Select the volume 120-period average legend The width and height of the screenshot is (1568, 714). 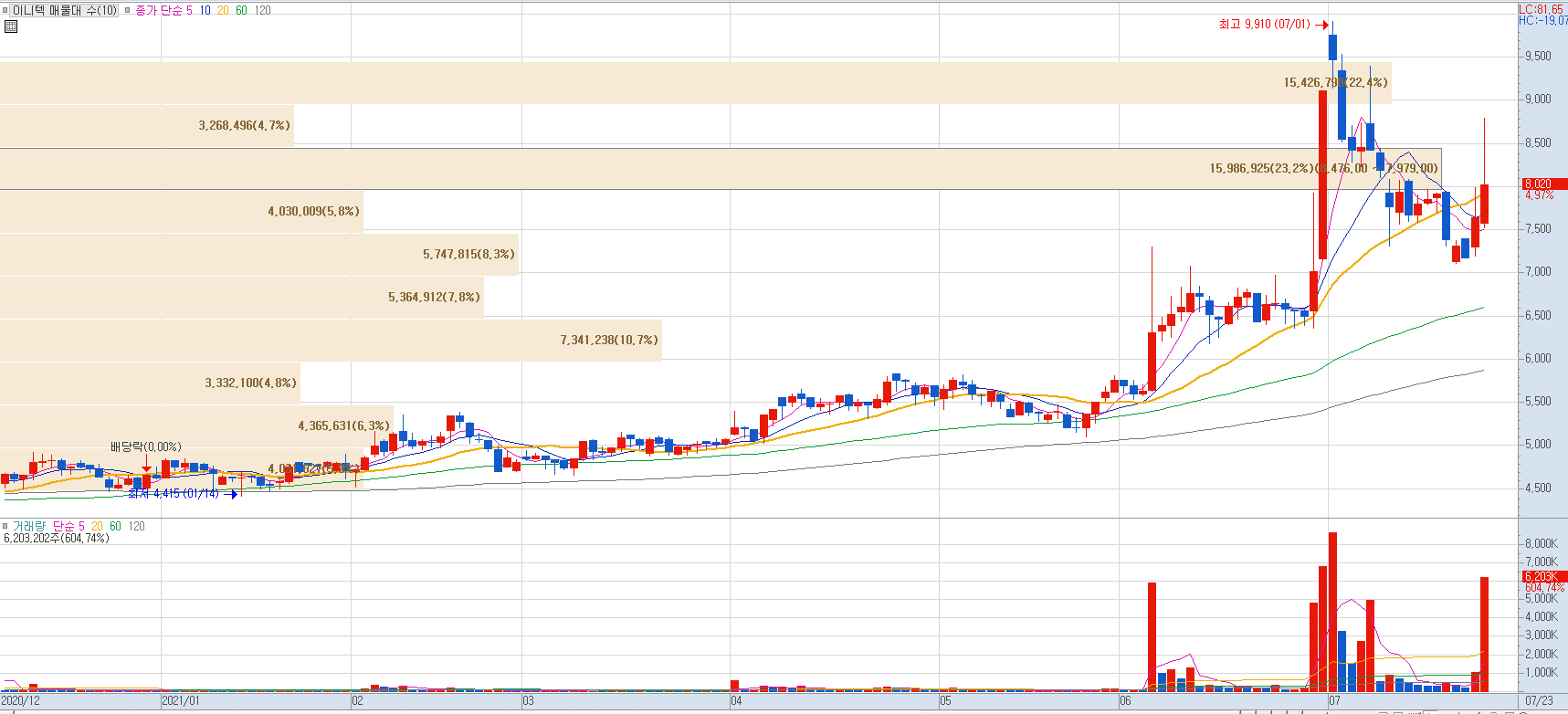136,526
